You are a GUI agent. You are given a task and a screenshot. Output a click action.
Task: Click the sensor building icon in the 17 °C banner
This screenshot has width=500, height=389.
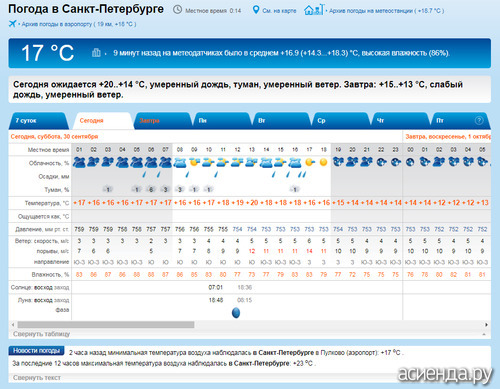(x=96, y=52)
